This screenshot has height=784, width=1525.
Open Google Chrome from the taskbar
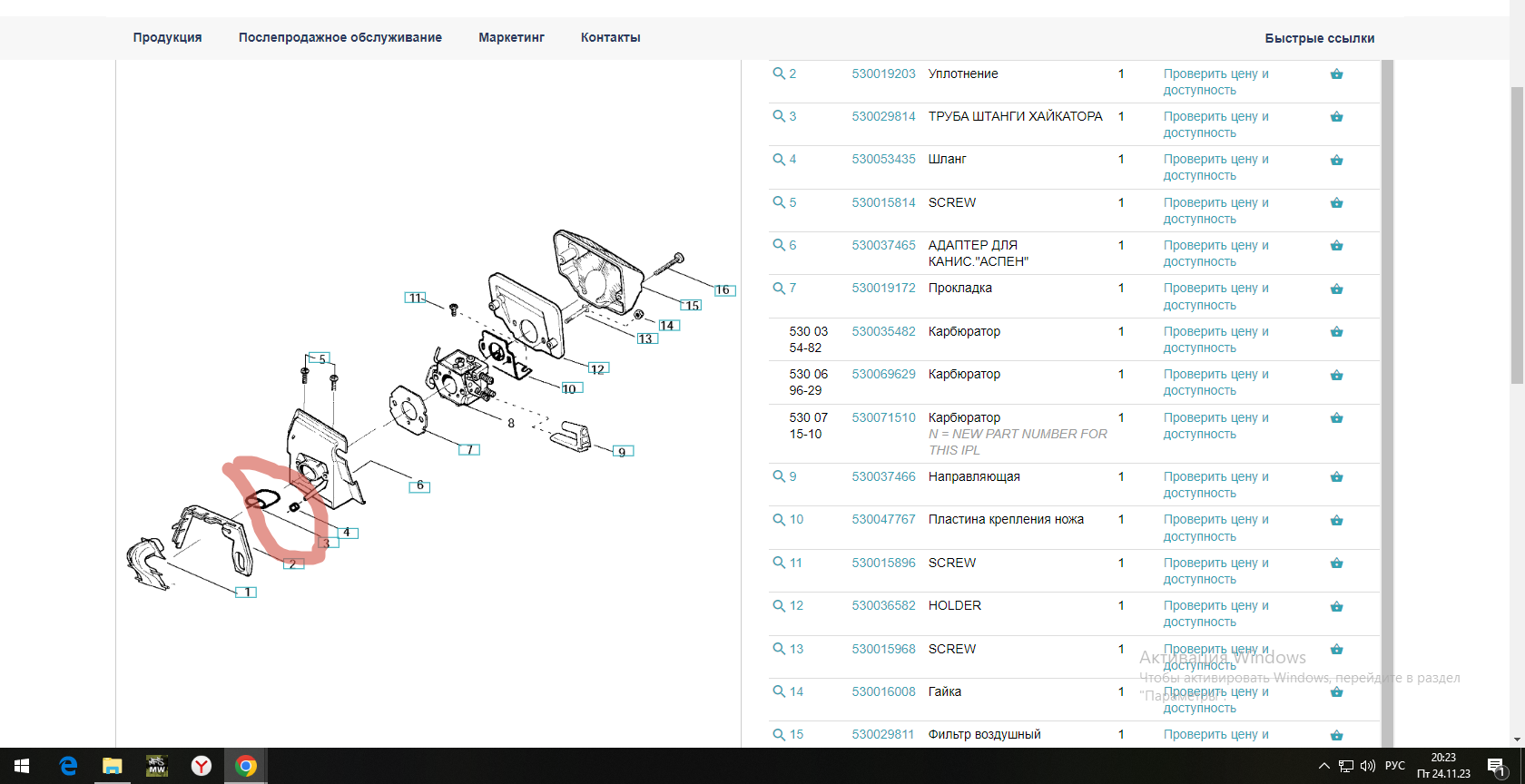tap(245, 766)
